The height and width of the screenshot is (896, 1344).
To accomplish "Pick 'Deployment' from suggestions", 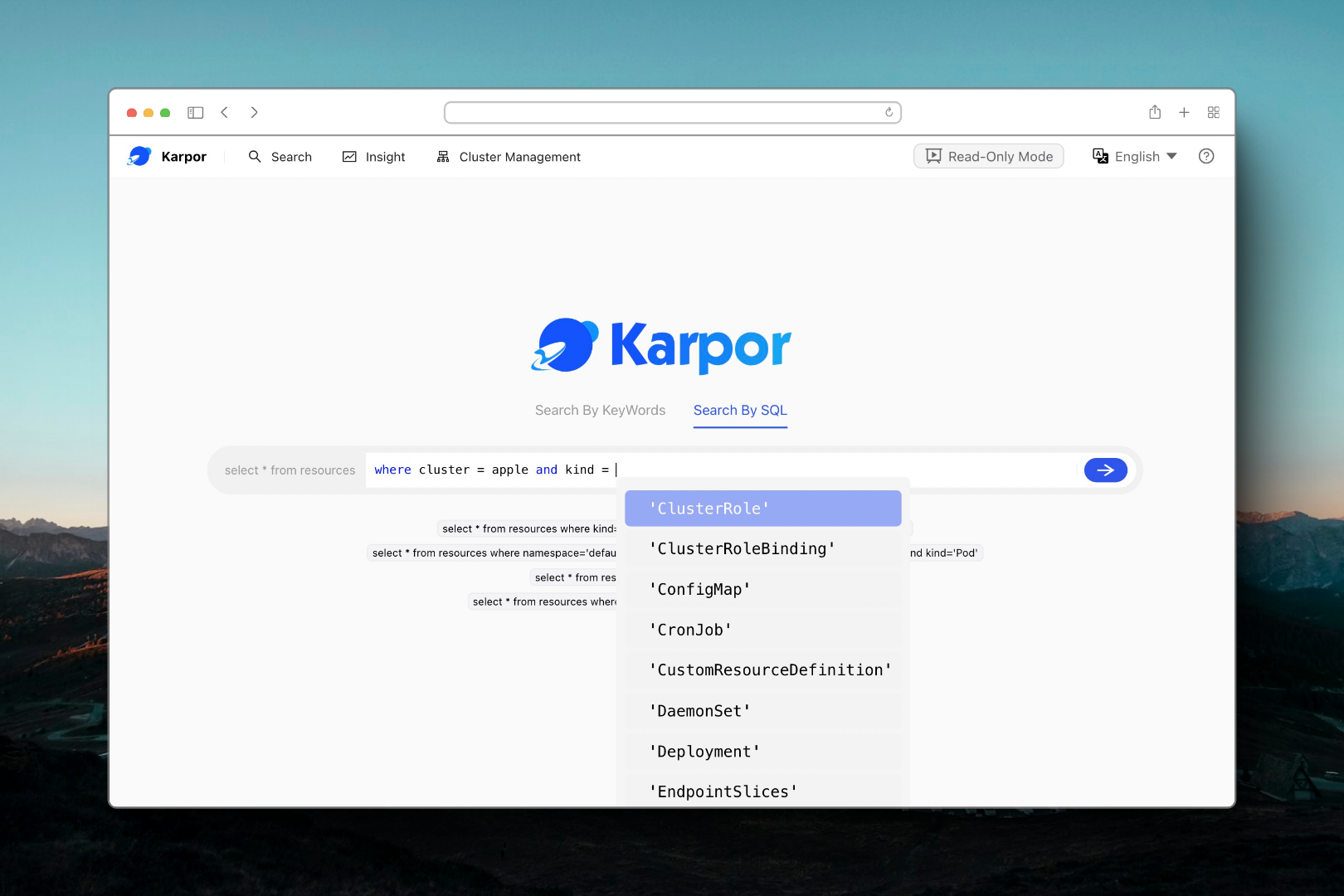I will [x=762, y=752].
